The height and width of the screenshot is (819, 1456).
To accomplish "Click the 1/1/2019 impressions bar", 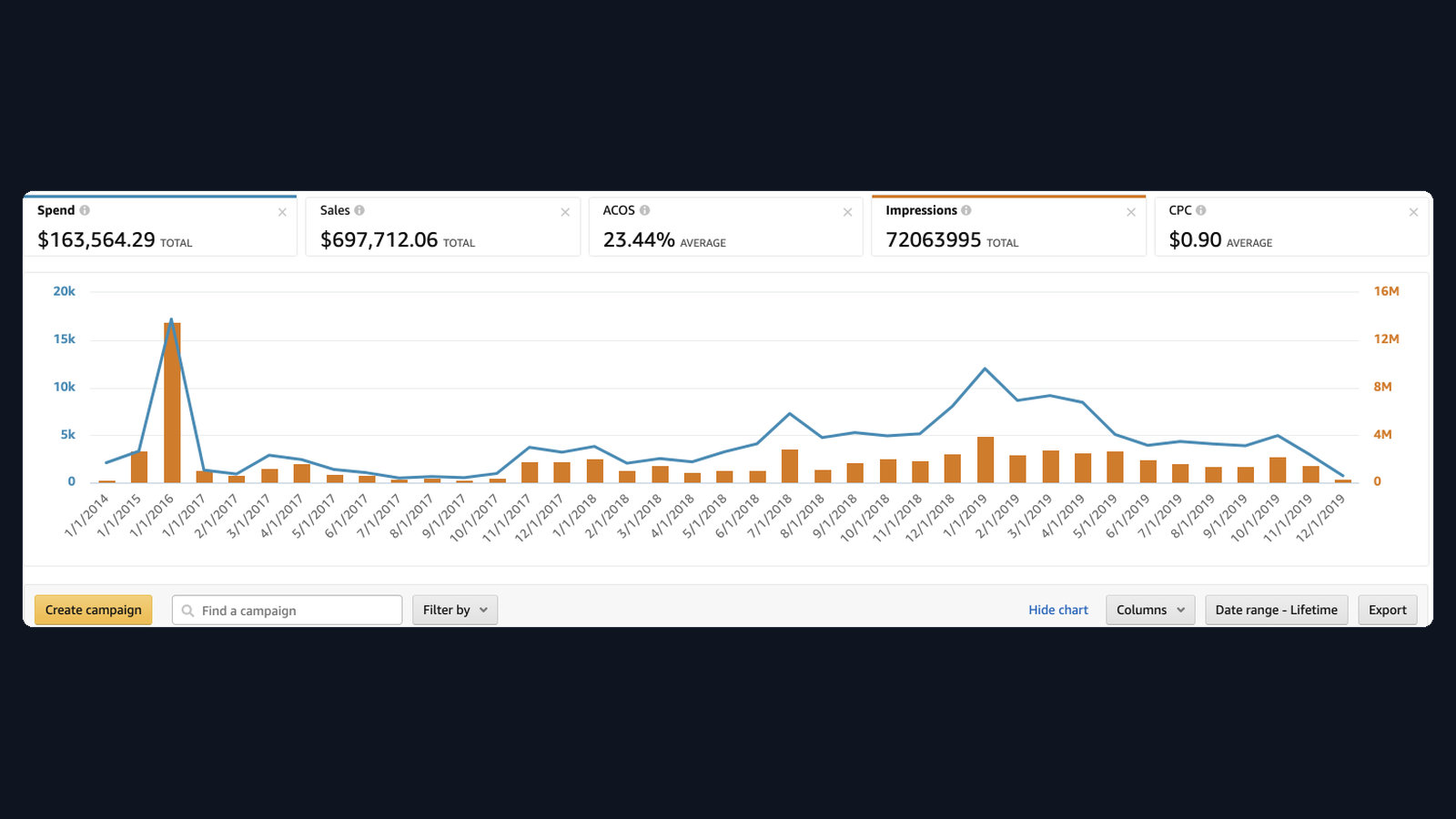I will [x=986, y=460].
